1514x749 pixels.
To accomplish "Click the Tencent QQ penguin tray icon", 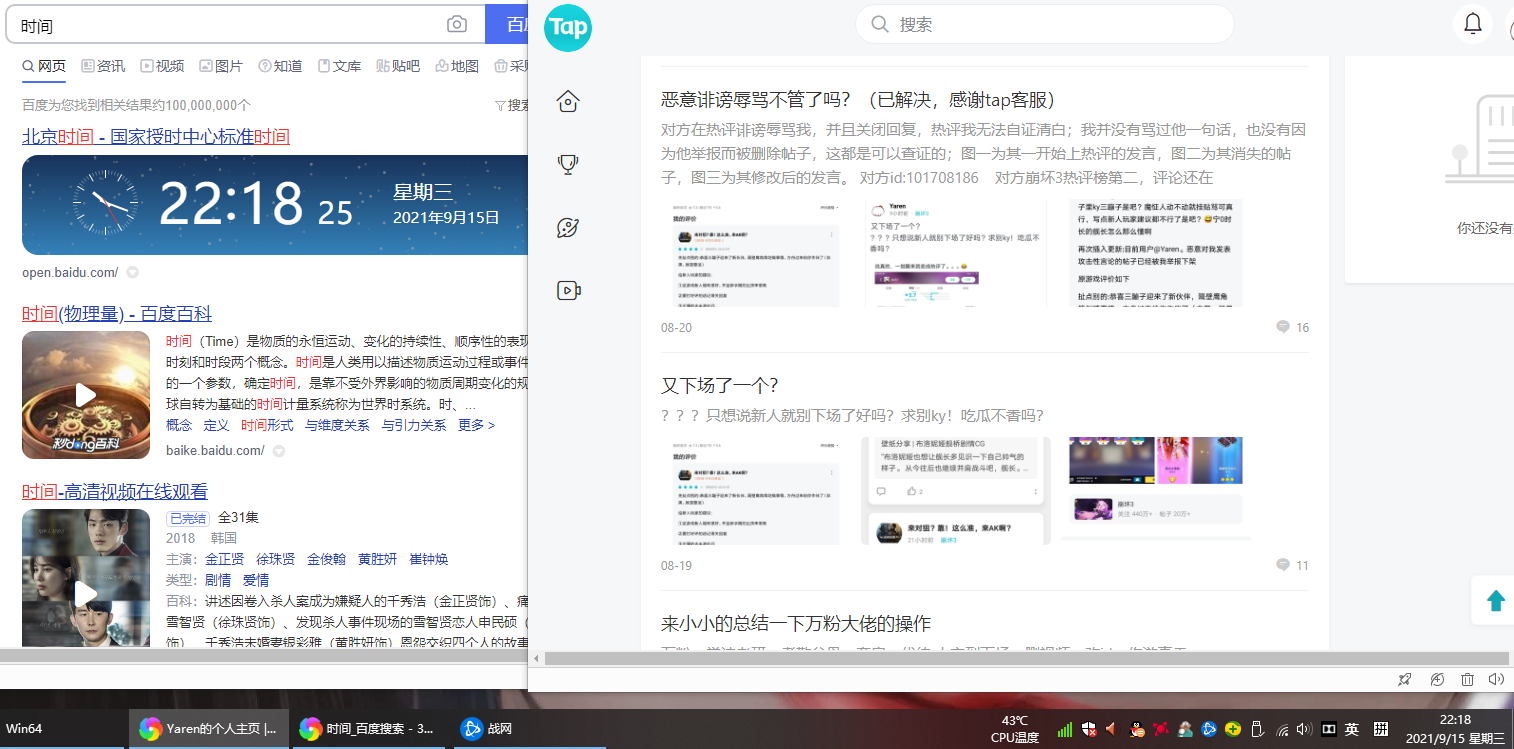I will (1137, 729).
